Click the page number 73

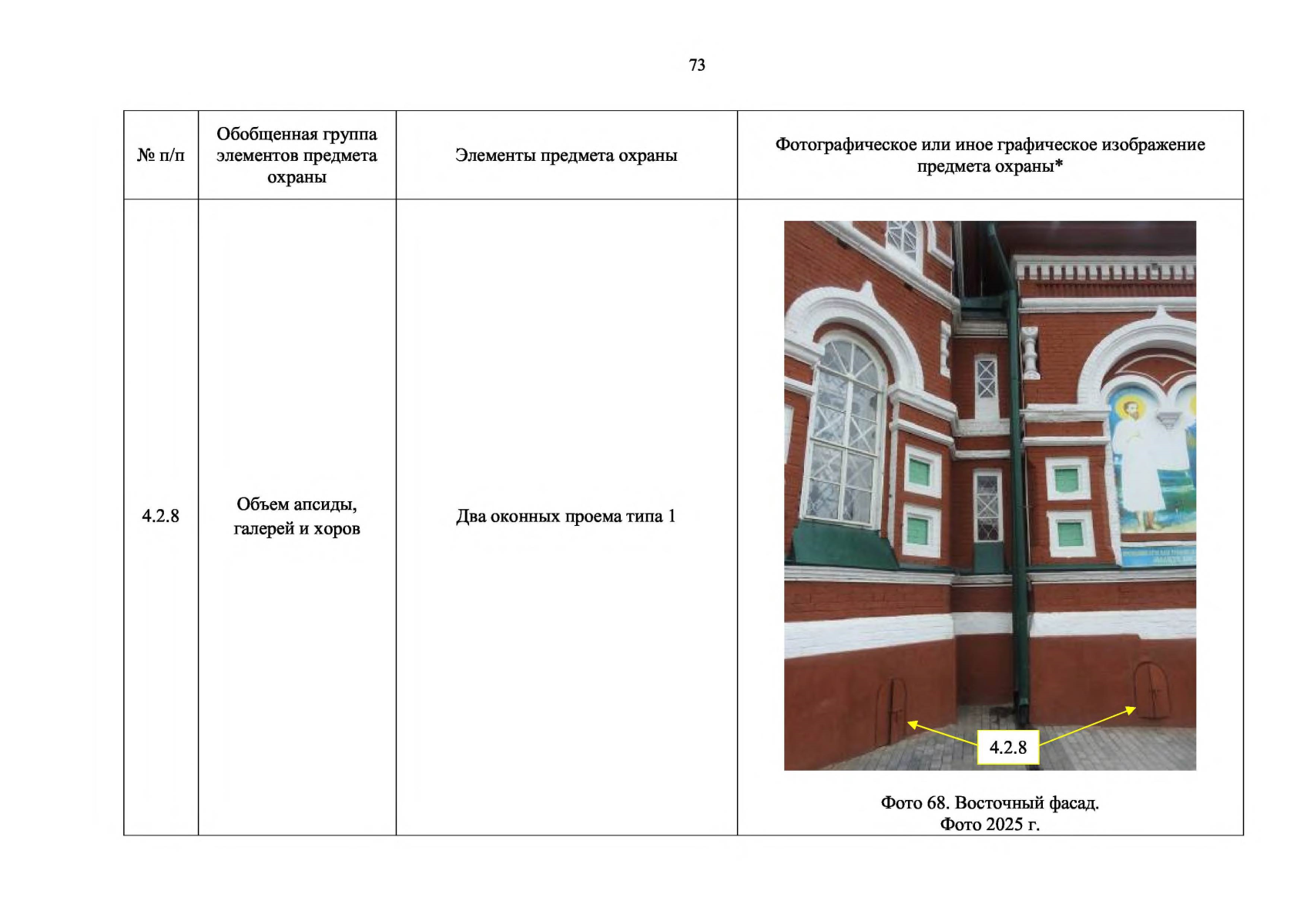[696, 65]
